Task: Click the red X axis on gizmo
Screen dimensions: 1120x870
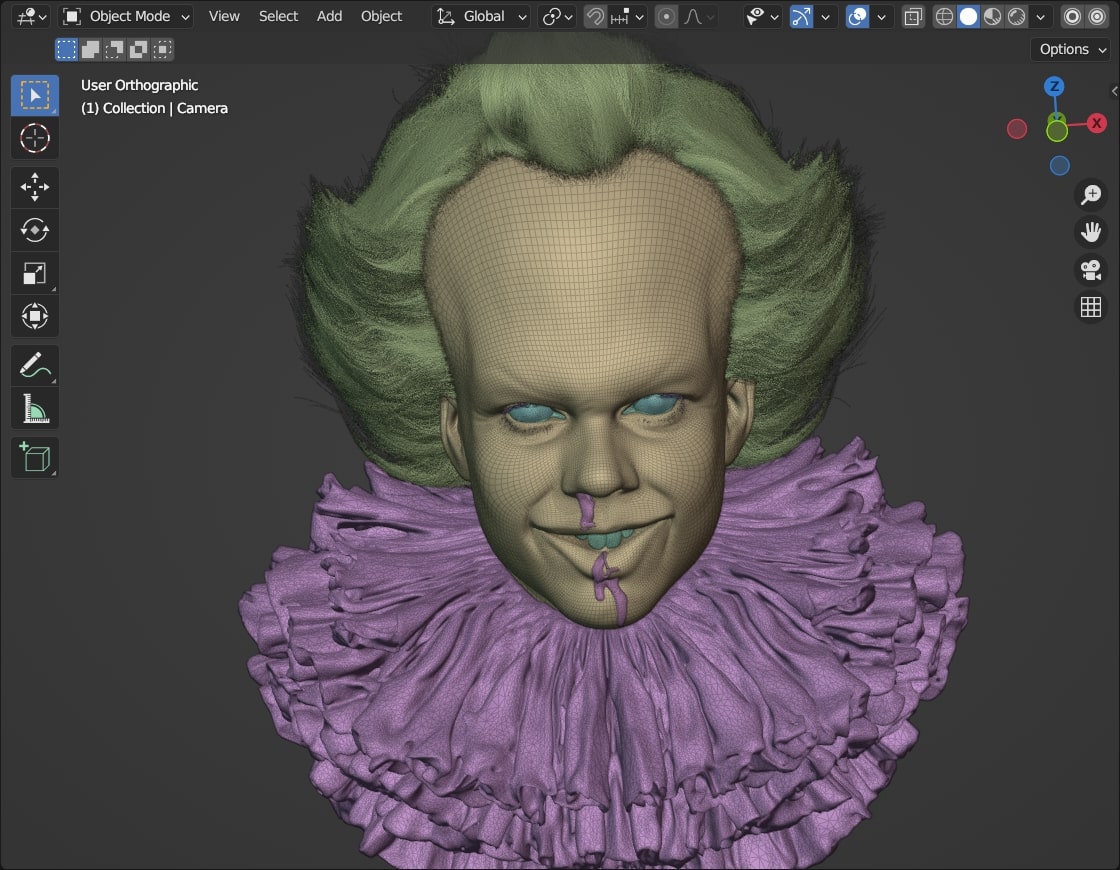Action: tap(1097, 123)
